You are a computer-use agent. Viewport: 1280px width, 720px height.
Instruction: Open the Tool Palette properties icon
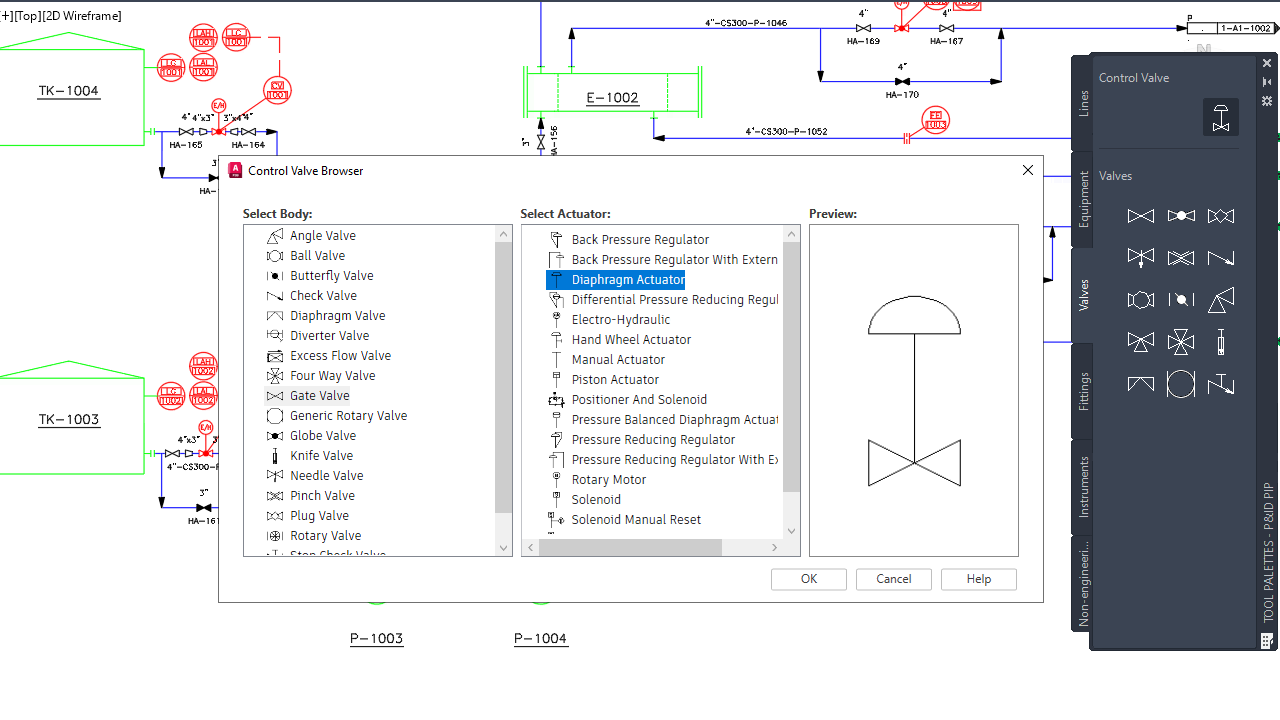click(x=1267, y=101)
